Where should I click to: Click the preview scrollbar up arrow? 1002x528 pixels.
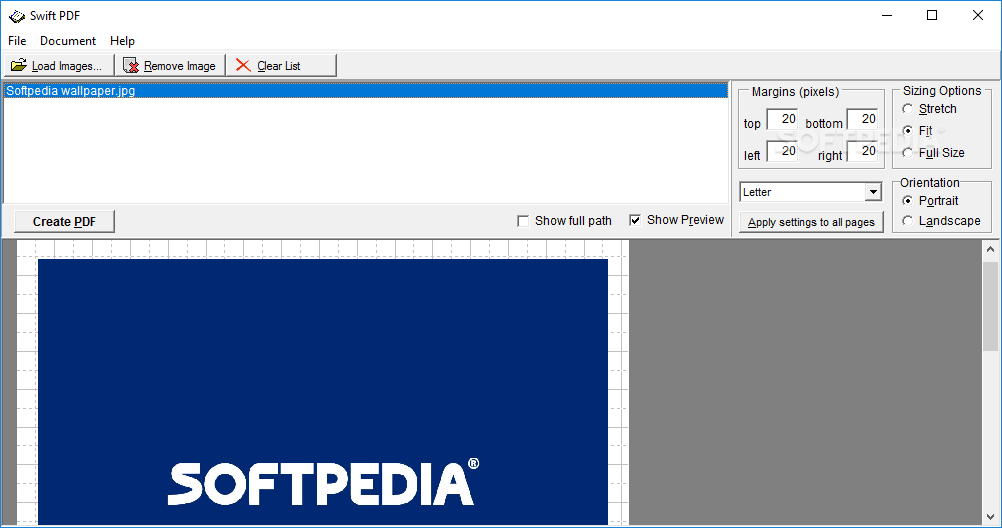(990, 249)
